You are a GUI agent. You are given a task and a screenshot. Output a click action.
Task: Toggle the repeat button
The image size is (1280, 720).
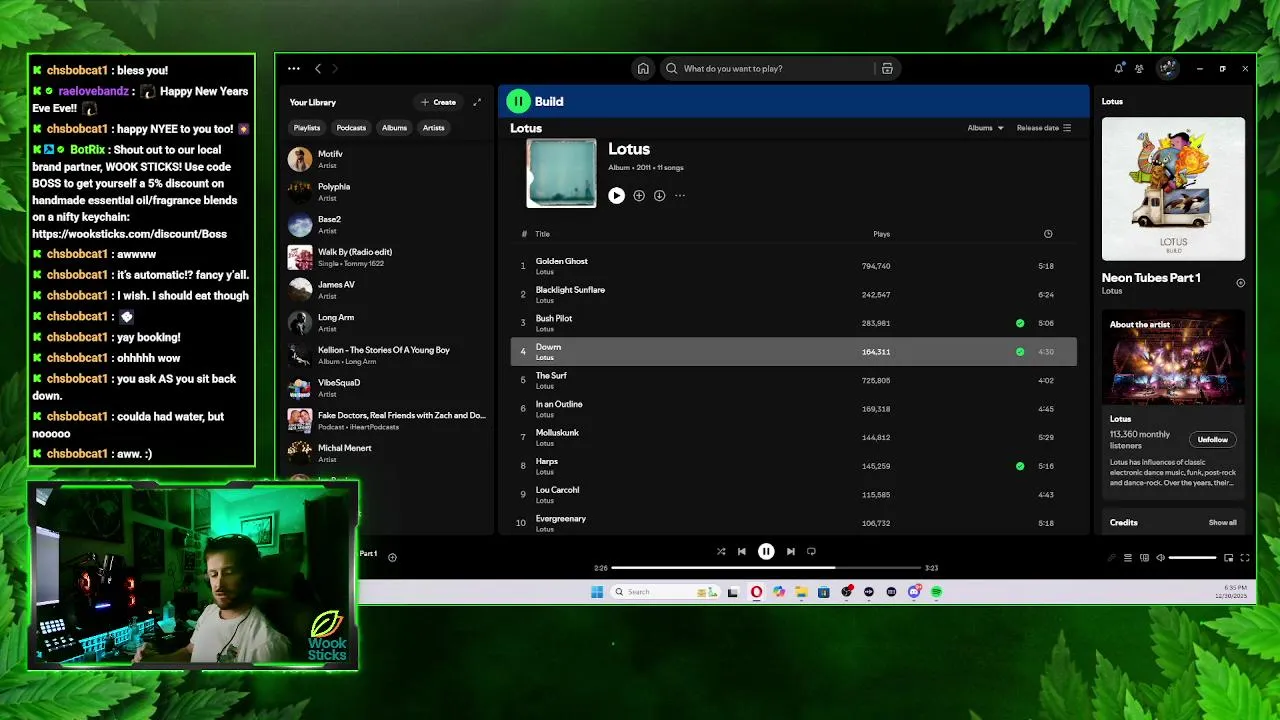pyautogui.click(x=811, y=551)
